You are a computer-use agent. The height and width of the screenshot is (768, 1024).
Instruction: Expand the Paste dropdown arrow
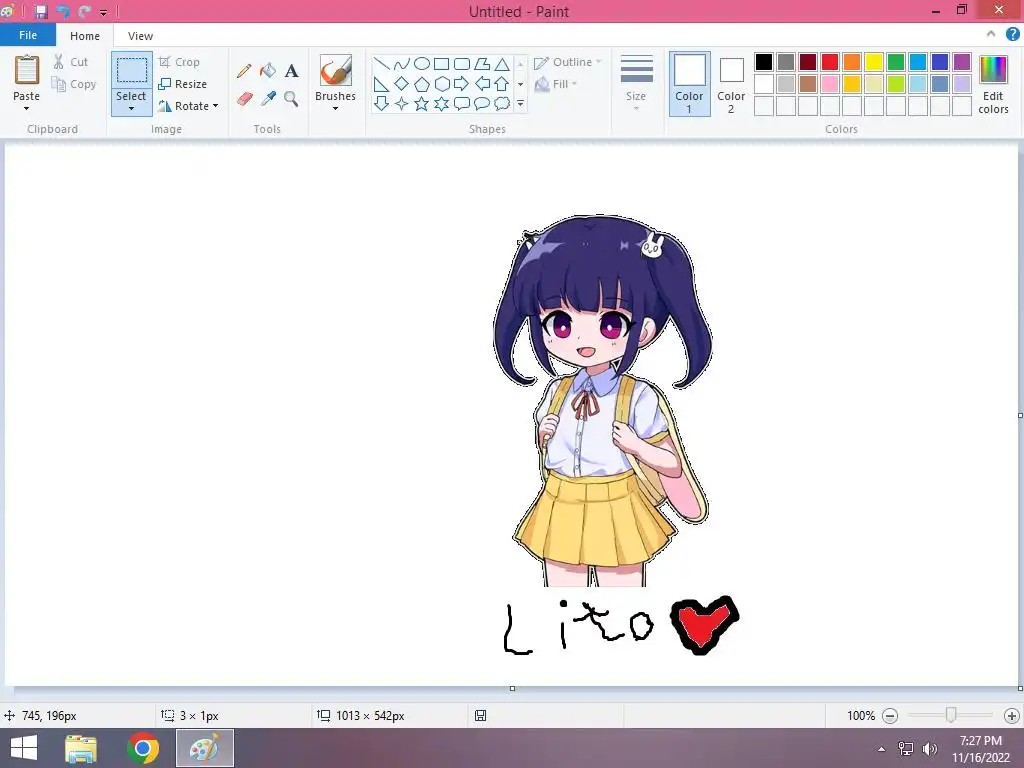click(27, 108)
